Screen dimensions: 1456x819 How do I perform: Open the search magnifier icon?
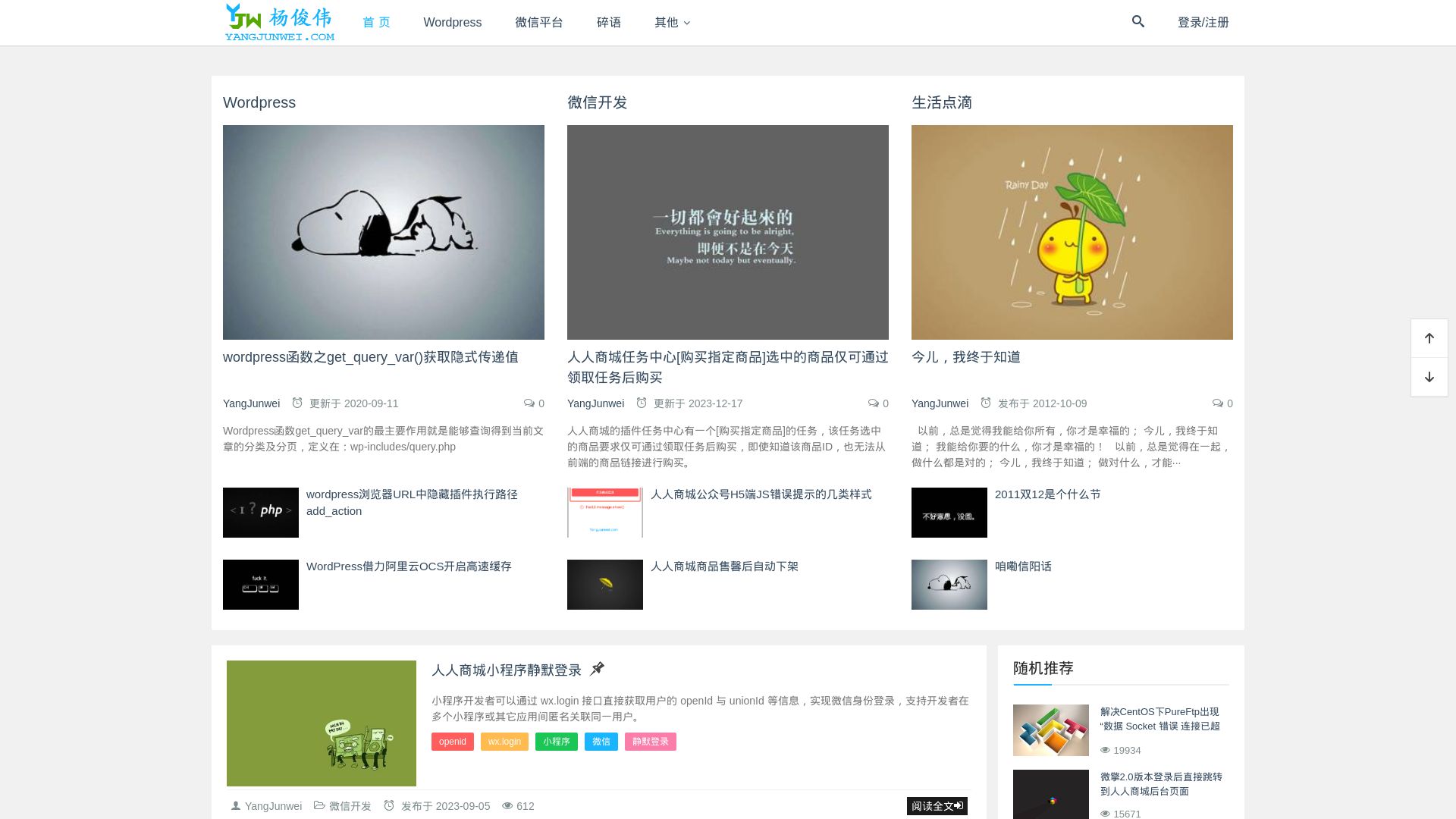click(1137, 21)
